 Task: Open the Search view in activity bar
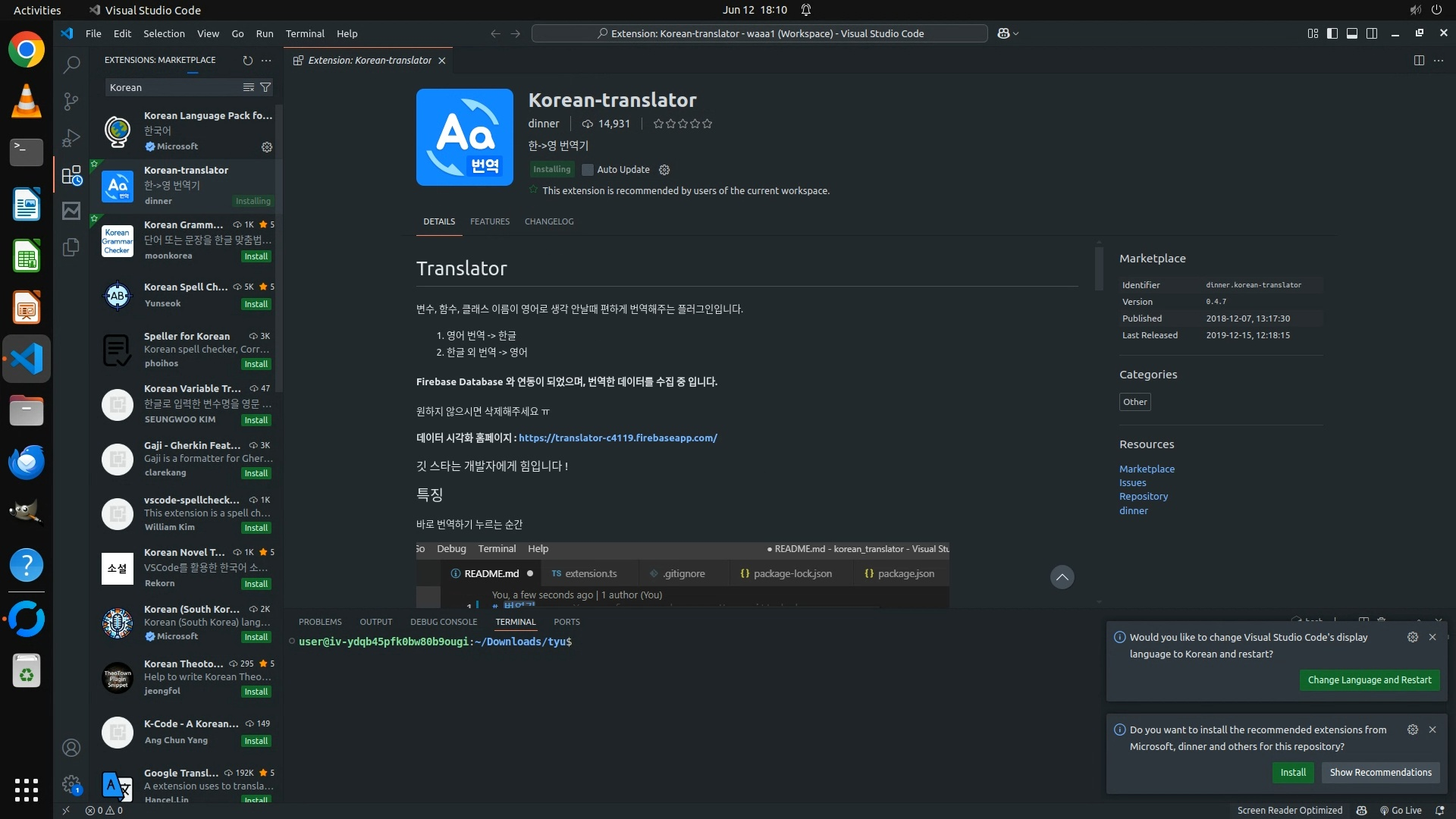[71, 65]
